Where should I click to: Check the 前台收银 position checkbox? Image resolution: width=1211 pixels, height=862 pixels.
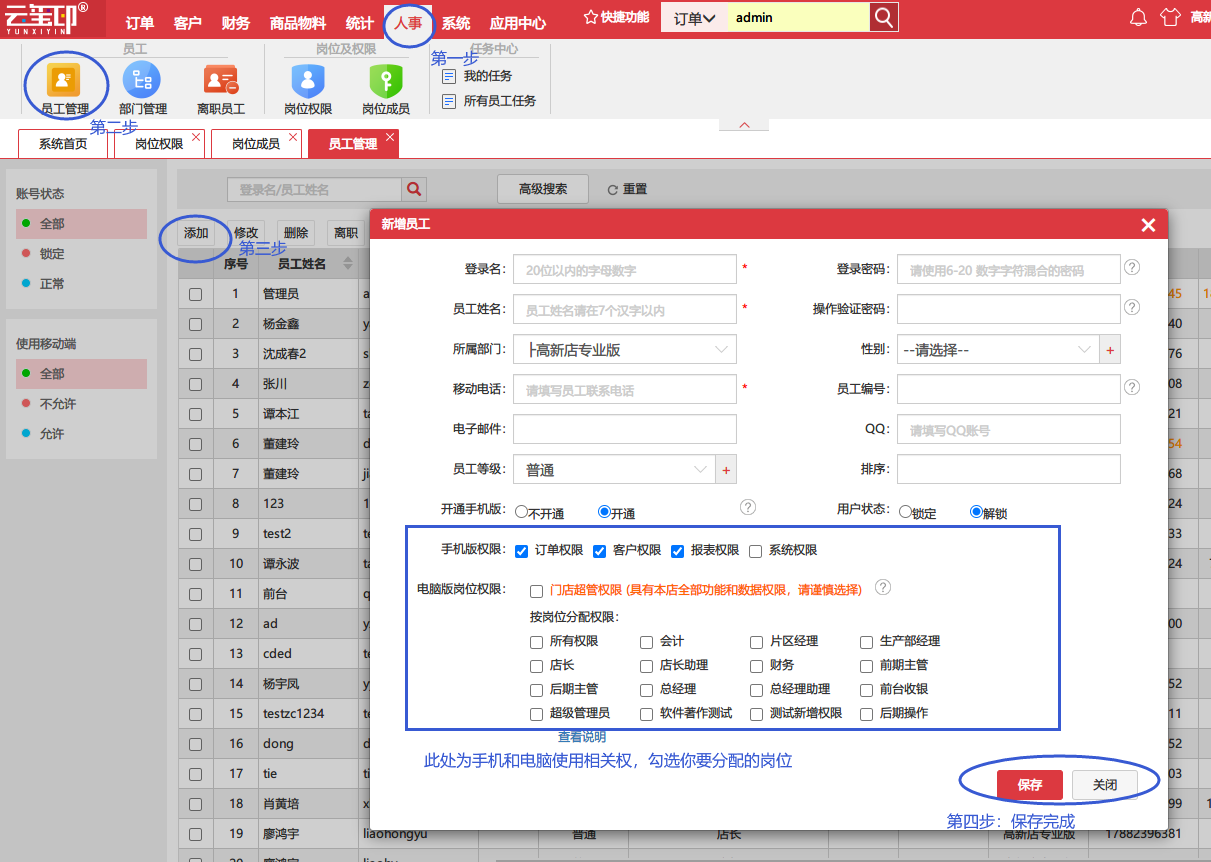click(867, 690)
